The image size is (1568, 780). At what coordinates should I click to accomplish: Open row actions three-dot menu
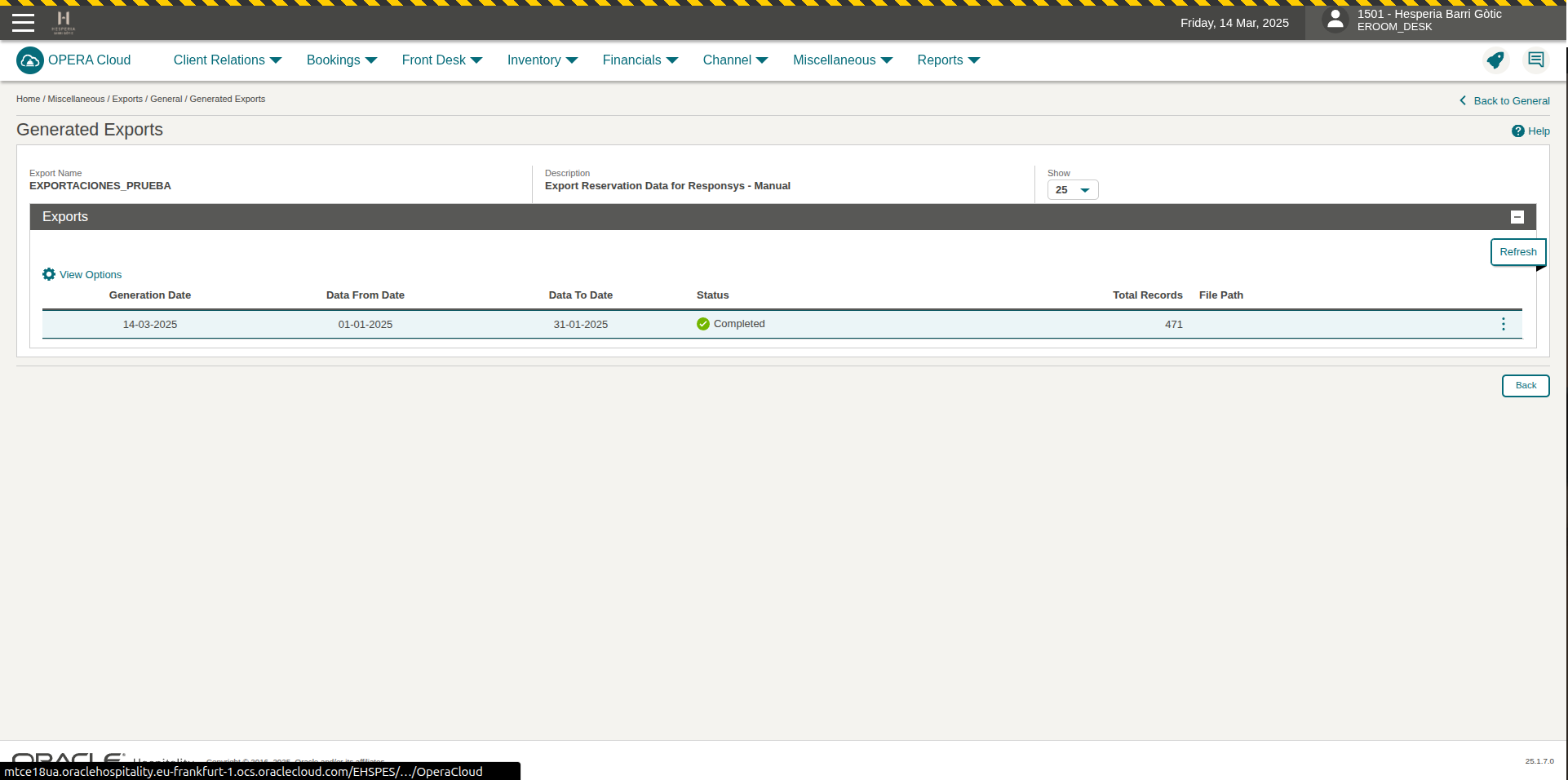point(1503,324)
